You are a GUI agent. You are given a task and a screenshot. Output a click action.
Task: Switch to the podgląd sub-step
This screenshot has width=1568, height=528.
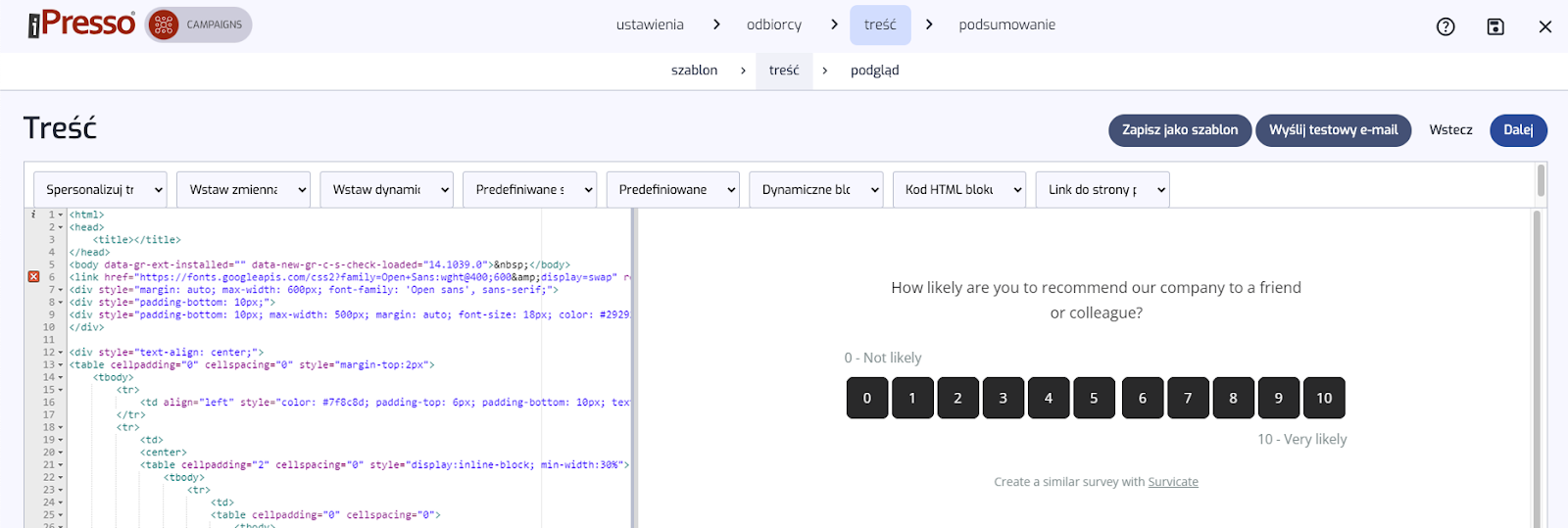pyautogui.click(x=875, y=71)
